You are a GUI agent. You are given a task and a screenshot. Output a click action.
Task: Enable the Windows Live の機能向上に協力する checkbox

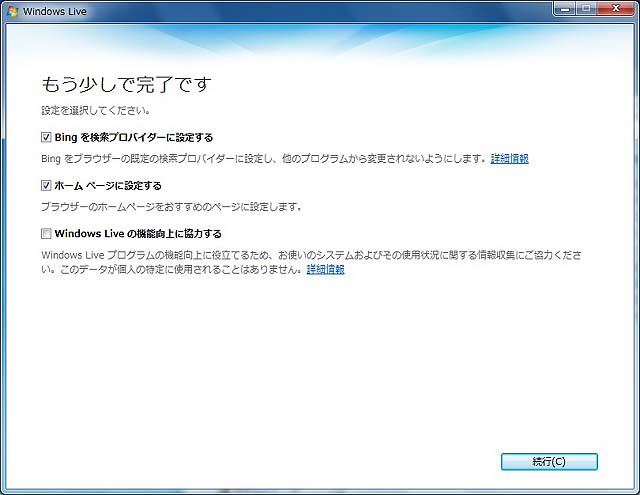coord(46,233)
